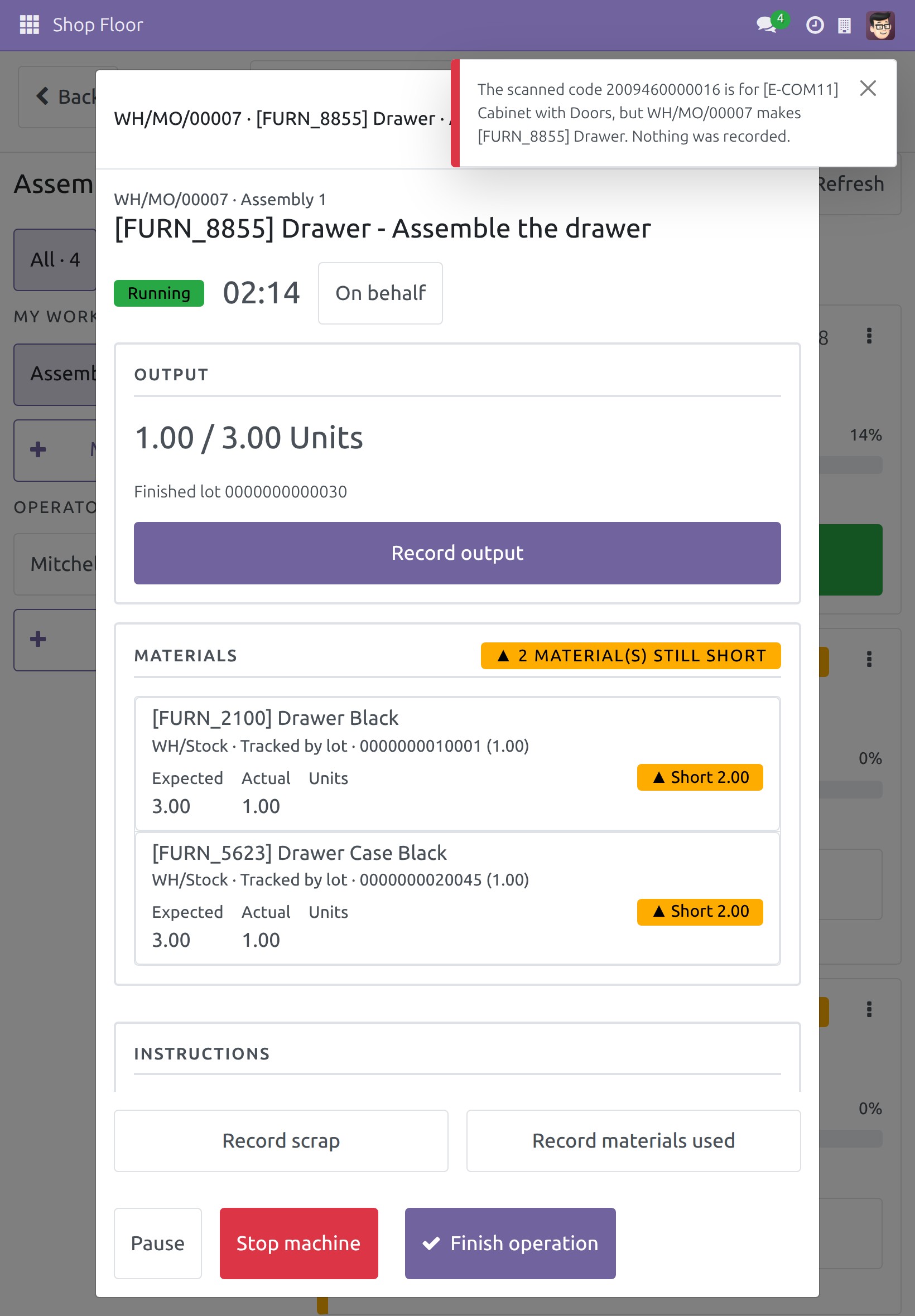Click the clock activities icon

click(x=815, y=25)
